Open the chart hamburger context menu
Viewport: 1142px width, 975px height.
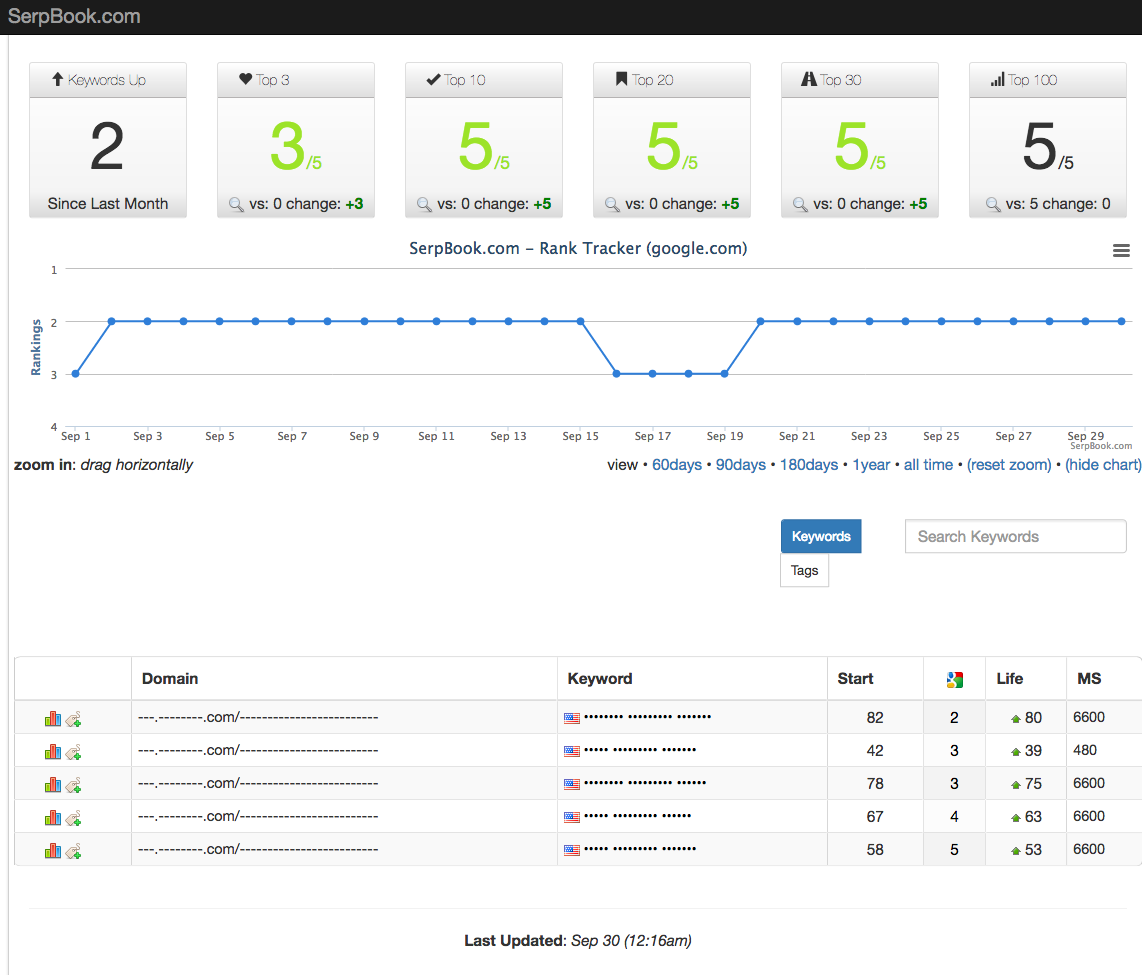pyautogui.click(x=1121, y=250)
